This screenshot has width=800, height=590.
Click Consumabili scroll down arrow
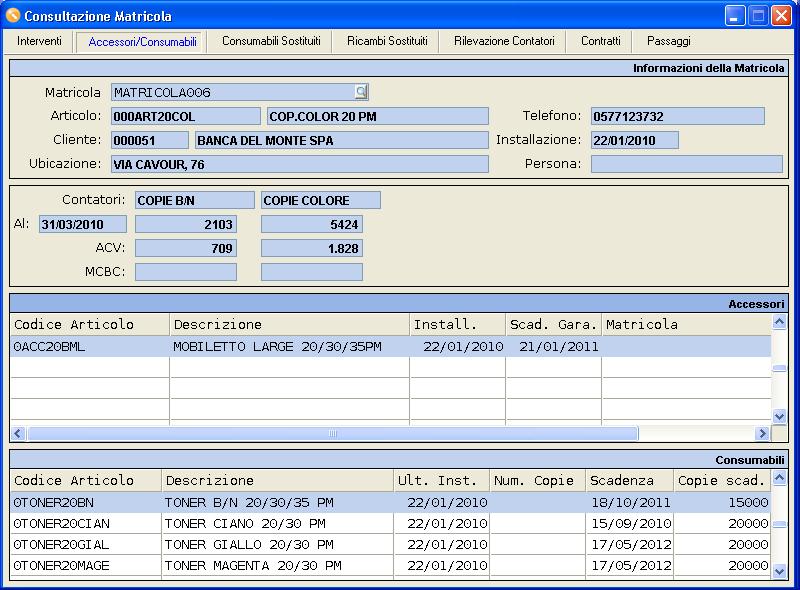779,572
